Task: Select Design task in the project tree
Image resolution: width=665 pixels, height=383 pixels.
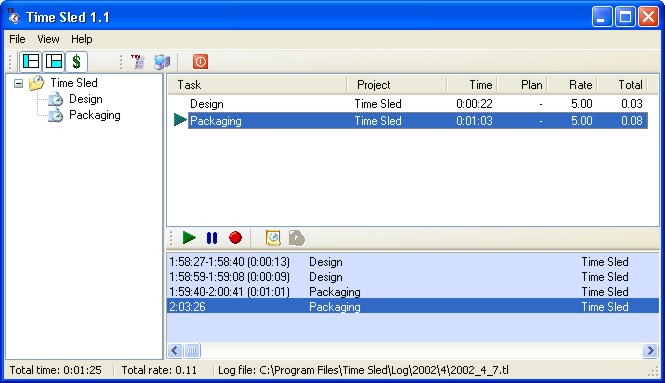Action: pos(86,99)
